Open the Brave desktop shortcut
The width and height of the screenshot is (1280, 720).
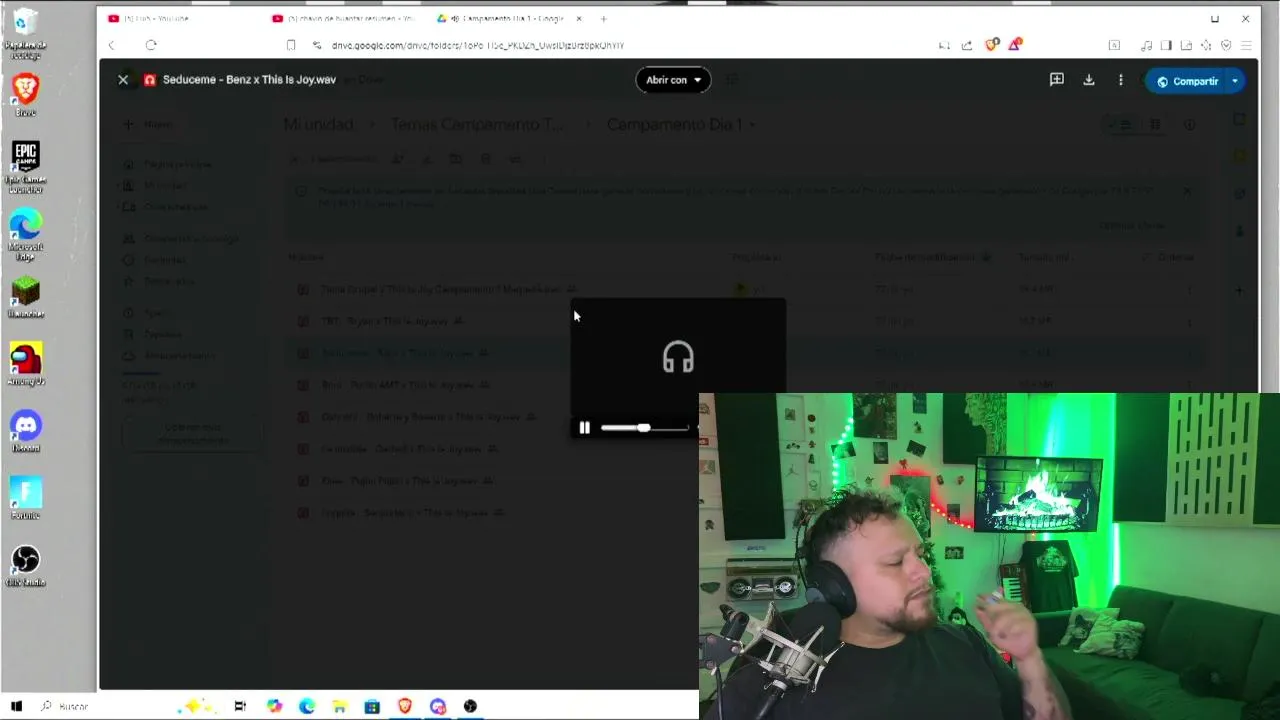[26, 95]
